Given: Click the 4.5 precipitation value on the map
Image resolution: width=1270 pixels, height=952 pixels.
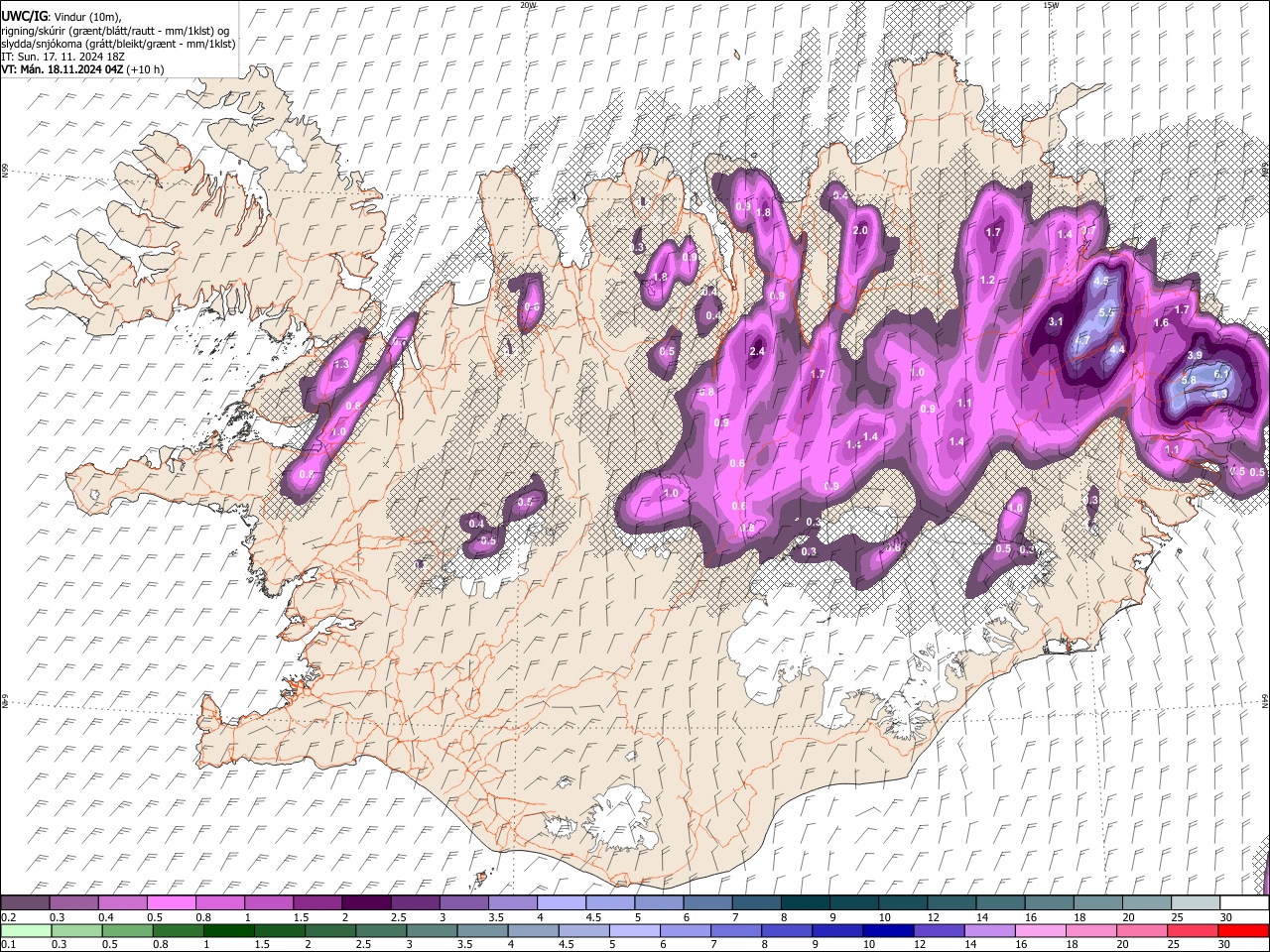Looking at the screenshot, I should (1100, 282).
